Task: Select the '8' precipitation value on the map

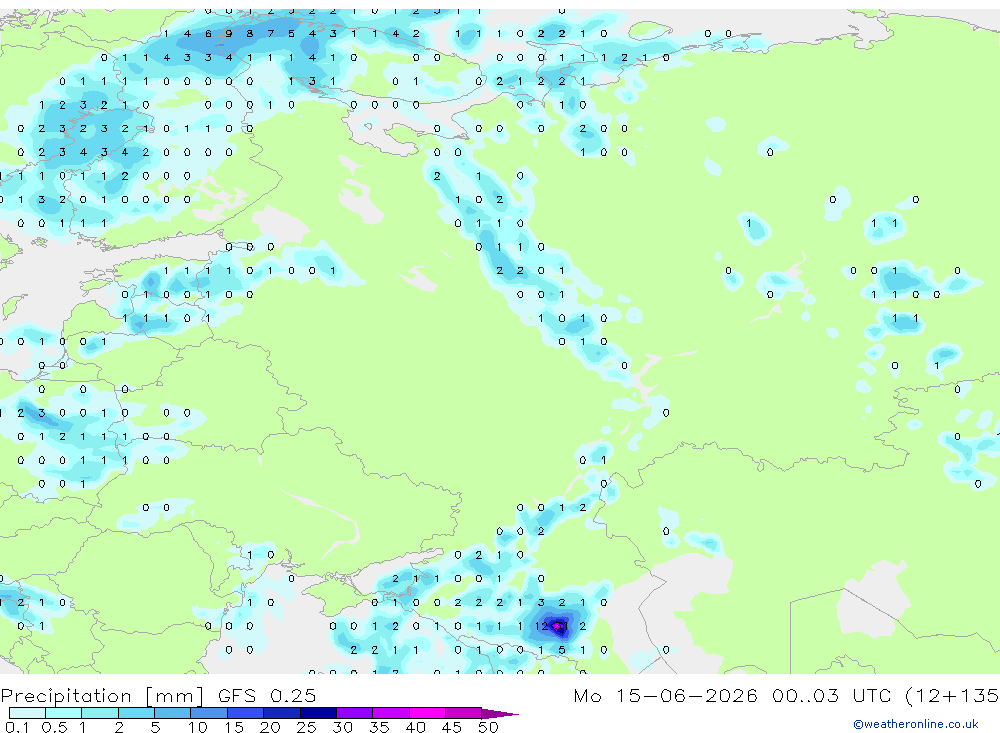Action: pyautogui.click(x=249, y=34)
